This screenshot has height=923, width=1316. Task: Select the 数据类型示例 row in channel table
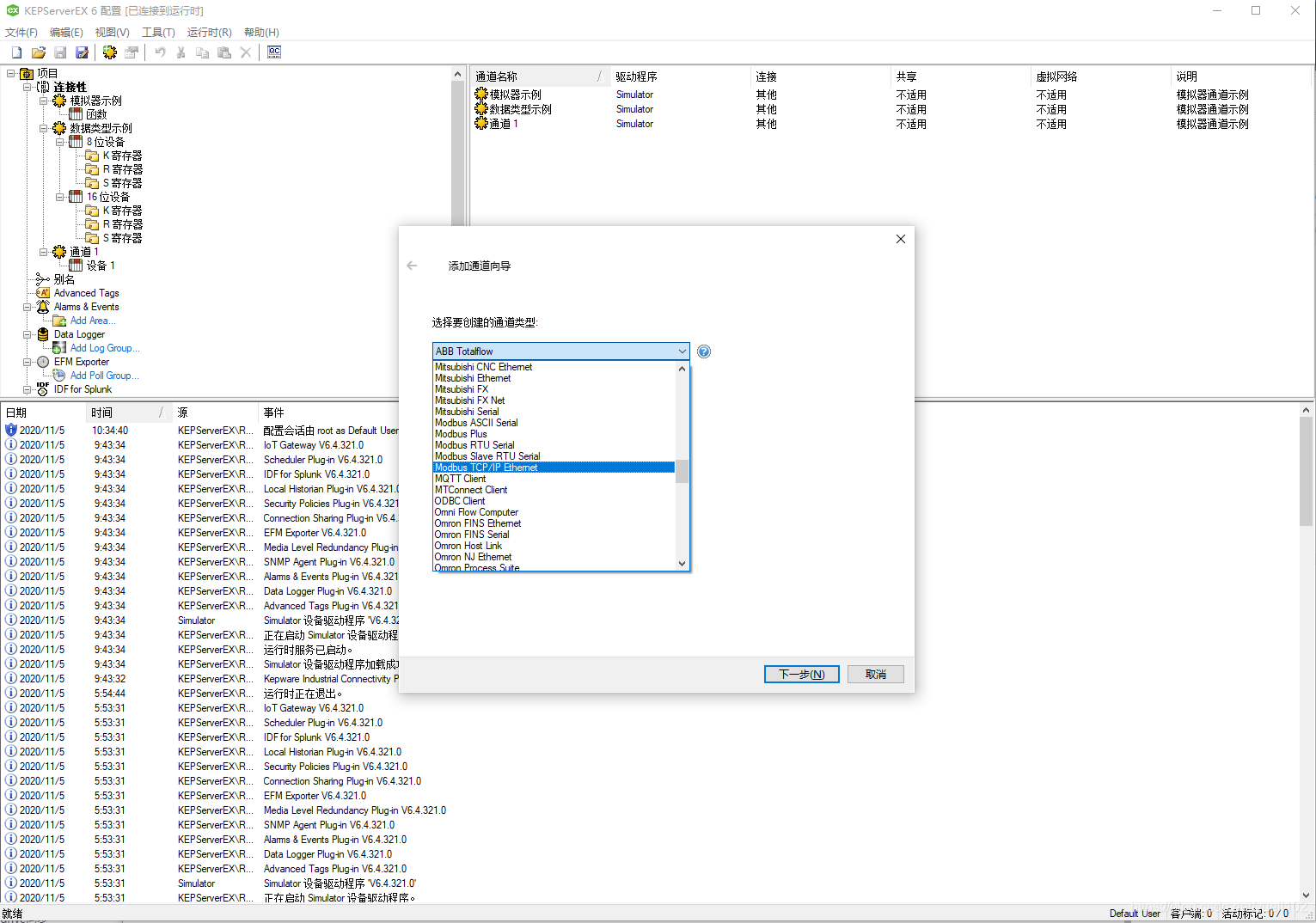click(892, 109)
